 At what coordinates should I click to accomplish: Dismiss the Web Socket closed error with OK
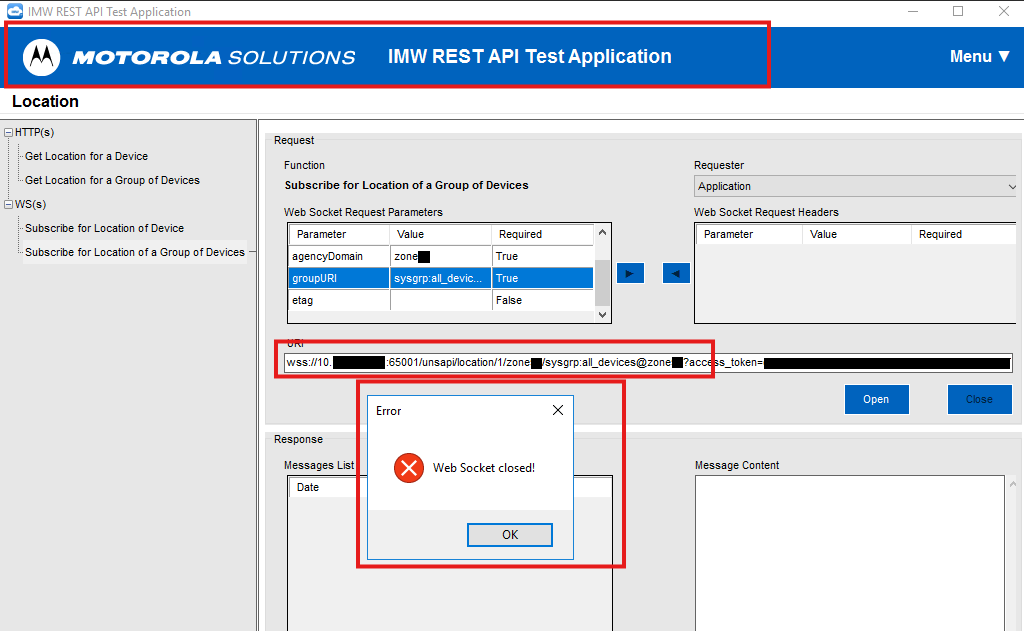tap(509, 534)
